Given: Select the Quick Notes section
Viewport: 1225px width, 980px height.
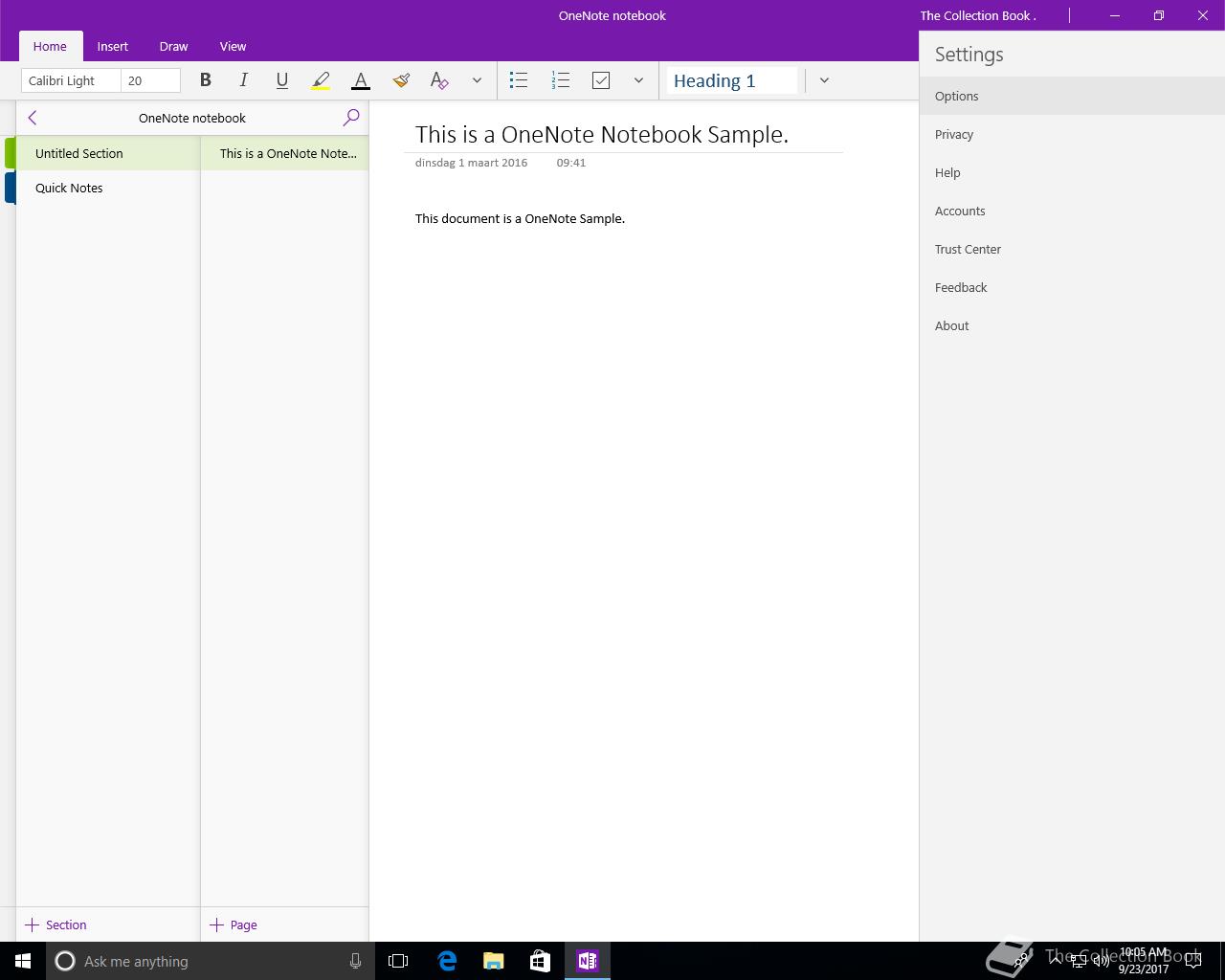Looking at the screenshot, I should [x=107, y=188].
